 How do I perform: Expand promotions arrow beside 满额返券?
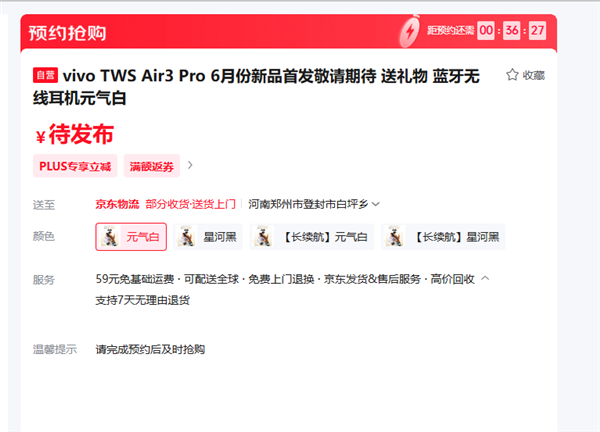point(191,165)
